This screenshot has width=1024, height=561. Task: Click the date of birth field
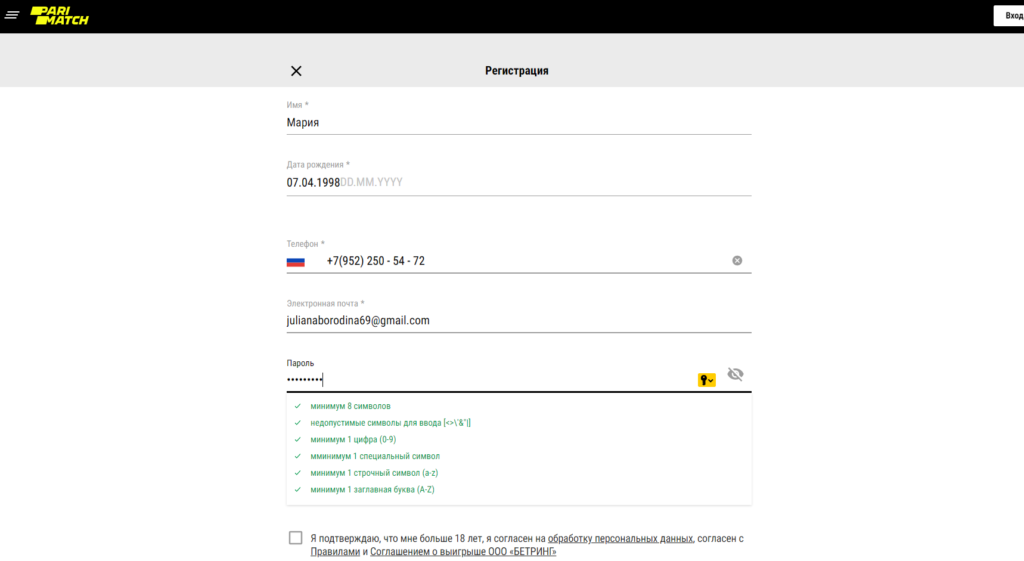(x=519, y=182)
